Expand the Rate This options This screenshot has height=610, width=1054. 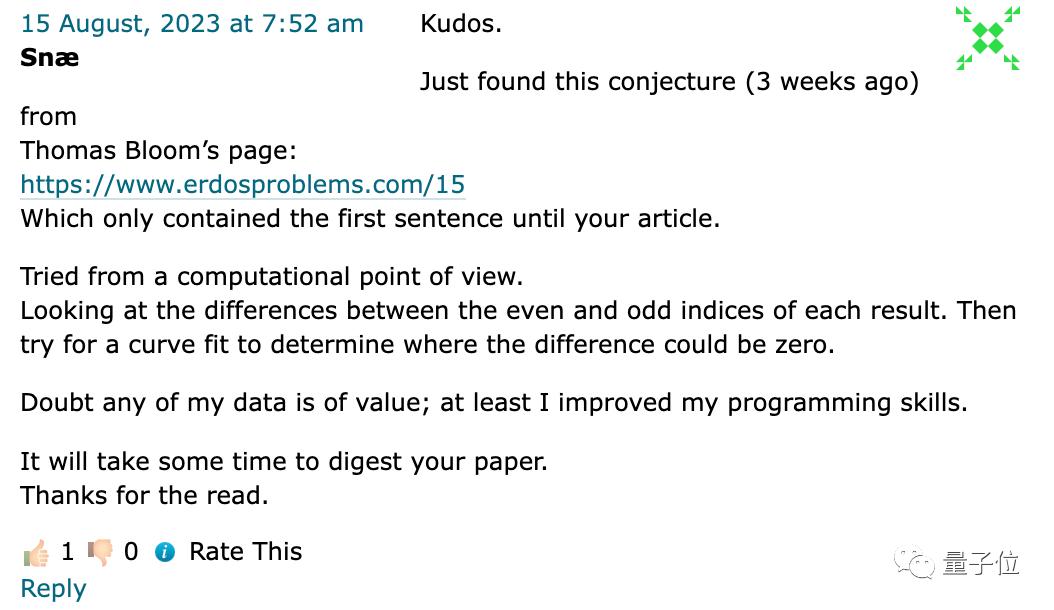click(245, 551)
